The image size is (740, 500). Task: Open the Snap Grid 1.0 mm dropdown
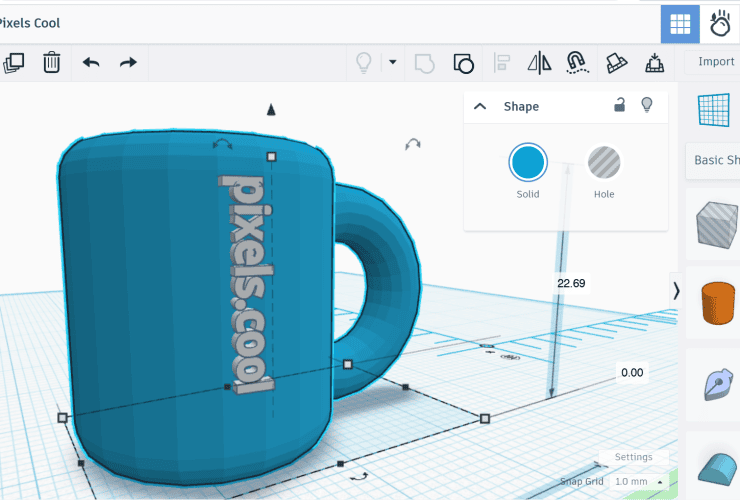coord(639,482)
